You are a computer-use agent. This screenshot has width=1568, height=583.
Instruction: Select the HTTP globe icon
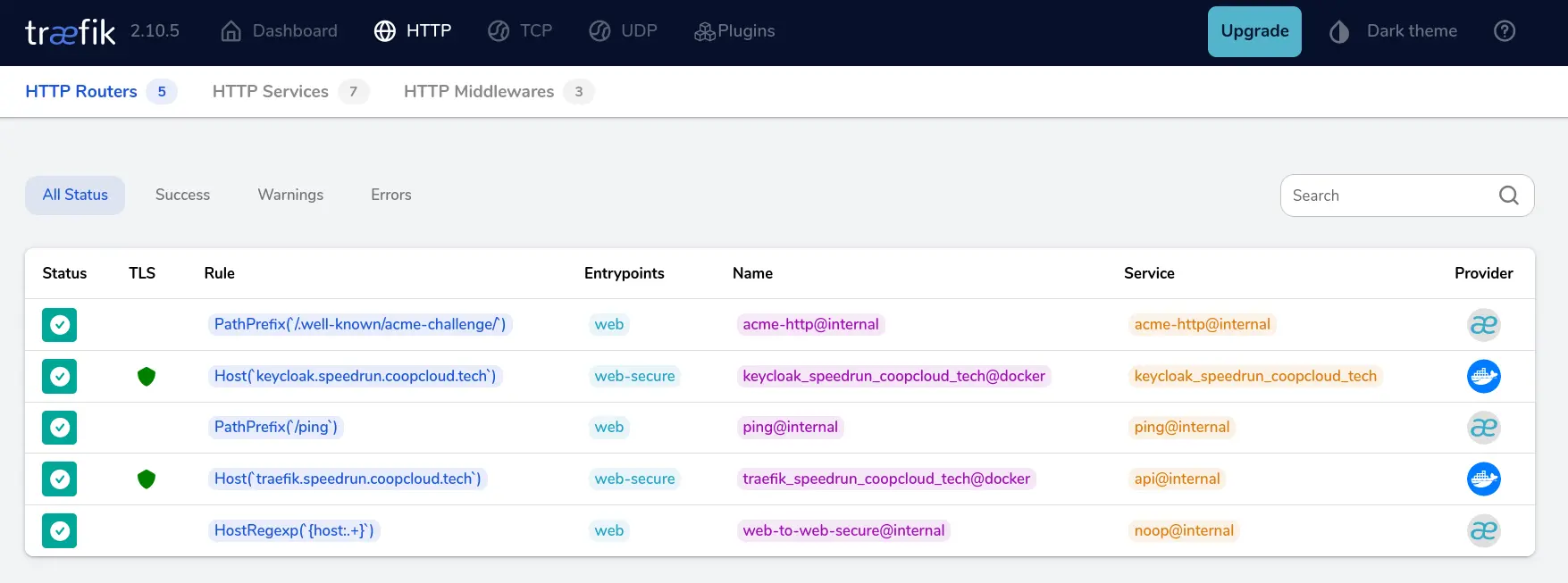pyautogui.click(x=385, y=31)
